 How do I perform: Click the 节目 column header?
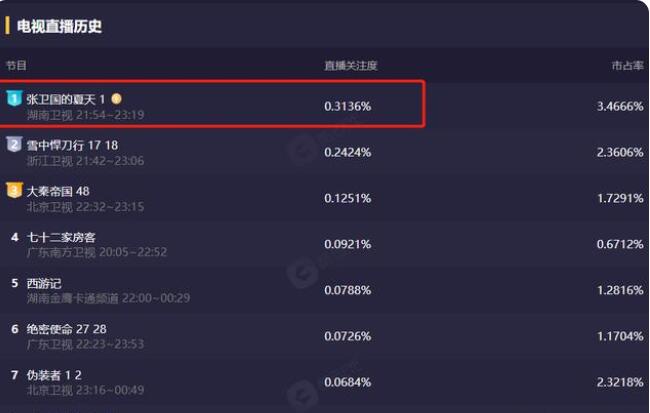click(16, 66)
